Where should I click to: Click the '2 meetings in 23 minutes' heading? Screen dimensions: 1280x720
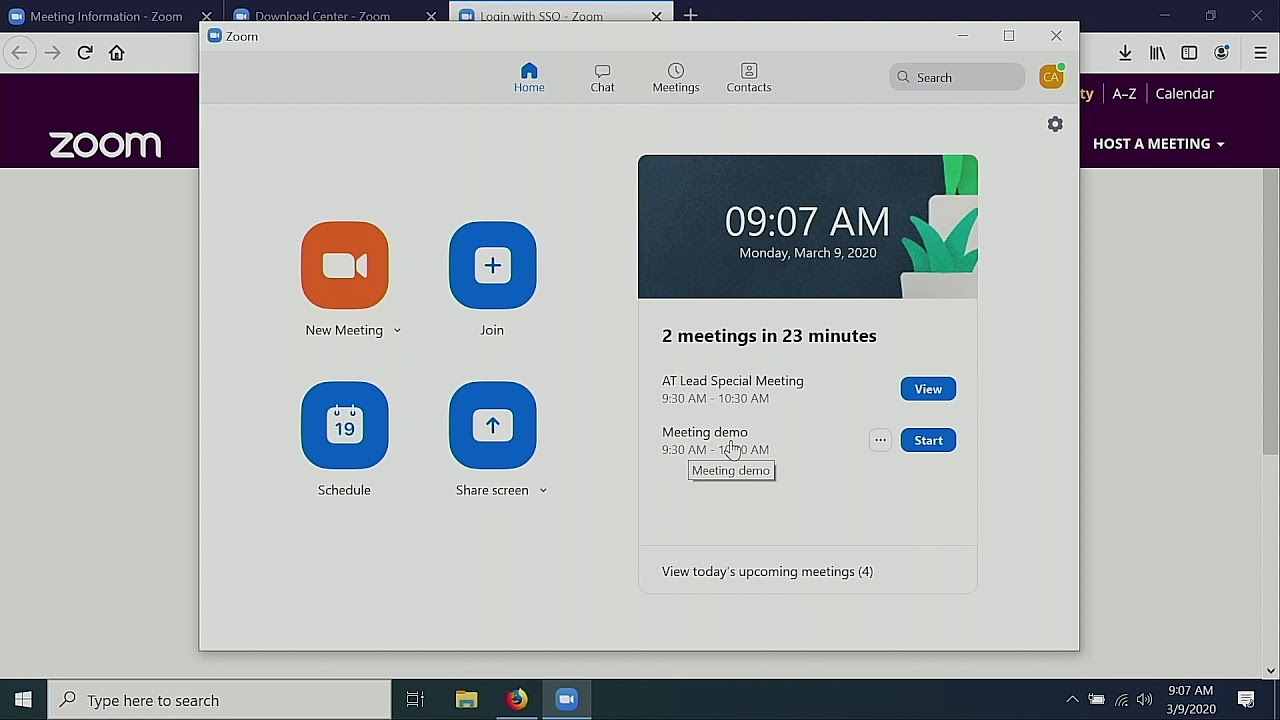click(769, 336)
